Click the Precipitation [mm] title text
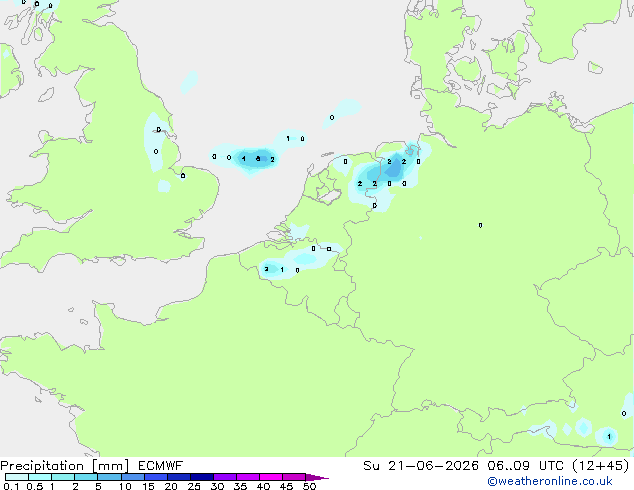 (65, 466)
